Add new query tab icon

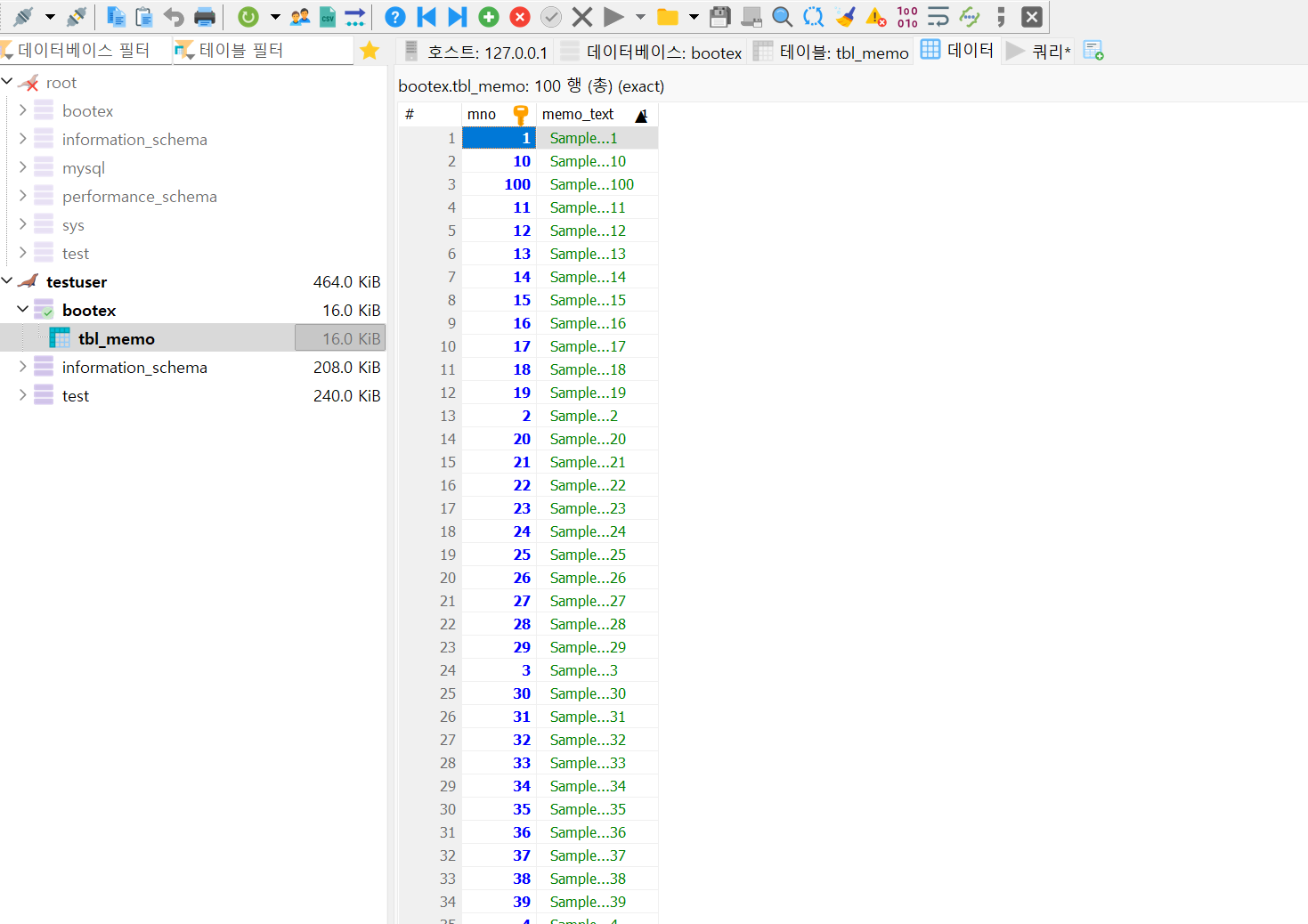pyautogui.click(x=1093, y=51)
